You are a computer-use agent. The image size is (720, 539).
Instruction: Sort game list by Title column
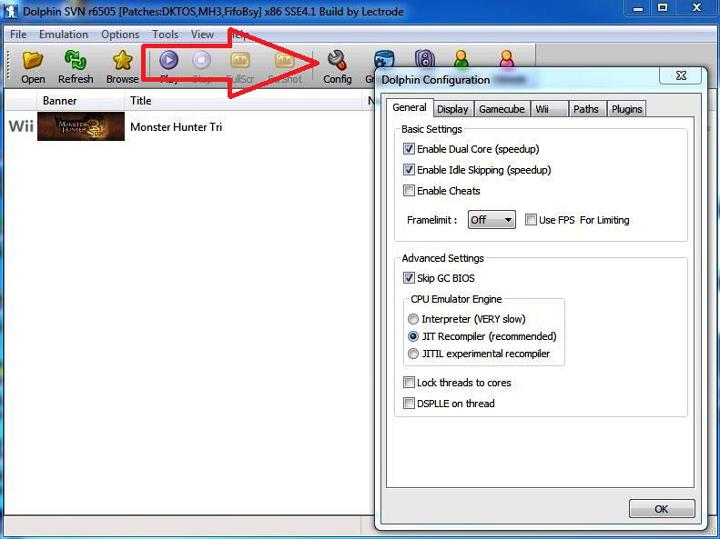click(x=243, y=101)
